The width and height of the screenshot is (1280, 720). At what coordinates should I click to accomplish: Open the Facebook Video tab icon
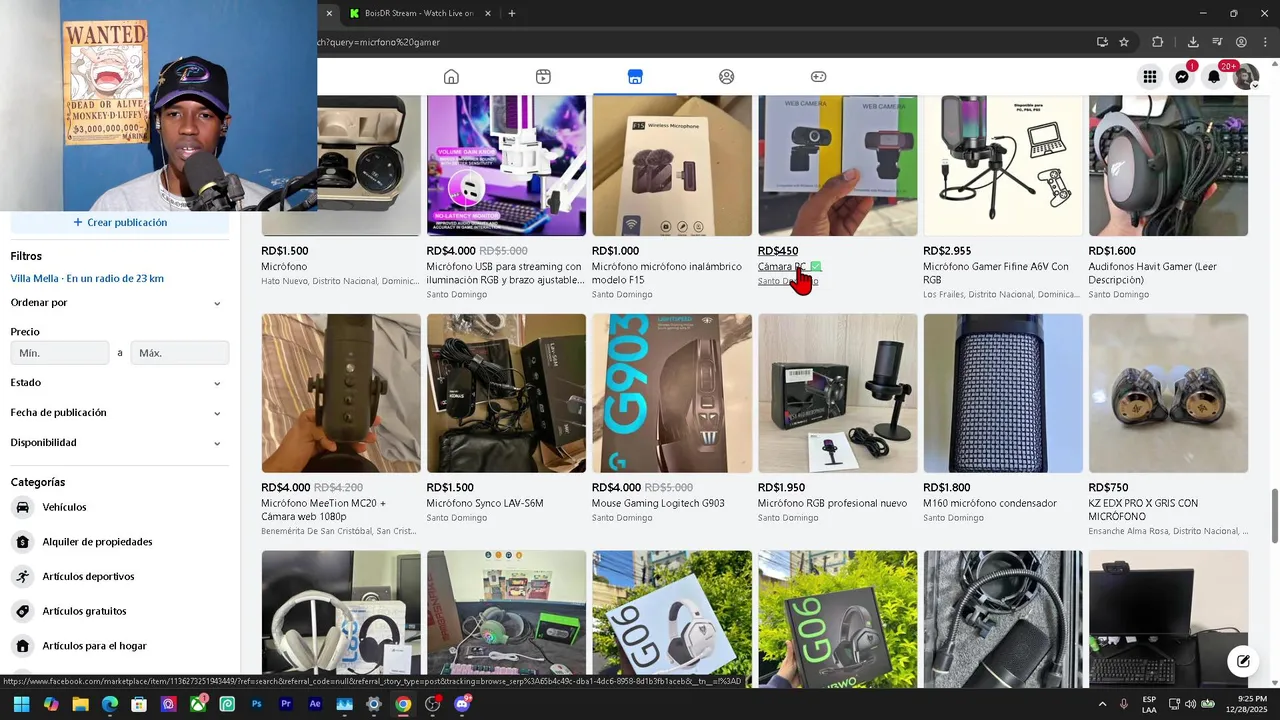(x=543, y=77)
